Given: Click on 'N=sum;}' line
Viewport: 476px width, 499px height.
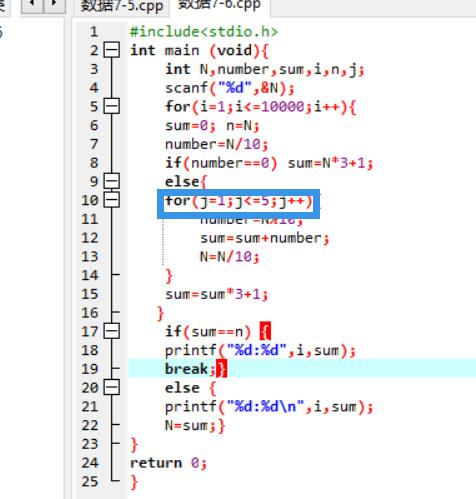Looking at the screenshot, I should pyautogui.click(x=195, y=426).
